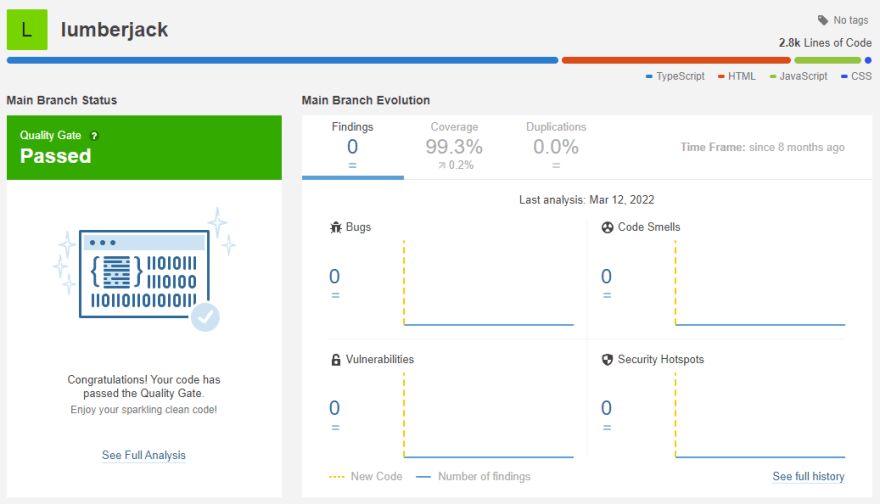Click the TypeScript legend entry
This screenshot has width=880, height=504.
(x=675, y=76)
